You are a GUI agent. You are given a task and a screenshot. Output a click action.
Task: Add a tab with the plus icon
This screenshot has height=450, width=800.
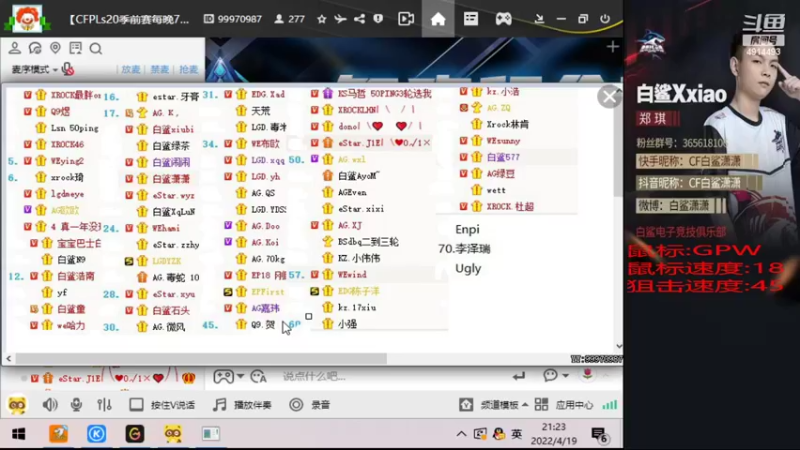click(613, 47)
